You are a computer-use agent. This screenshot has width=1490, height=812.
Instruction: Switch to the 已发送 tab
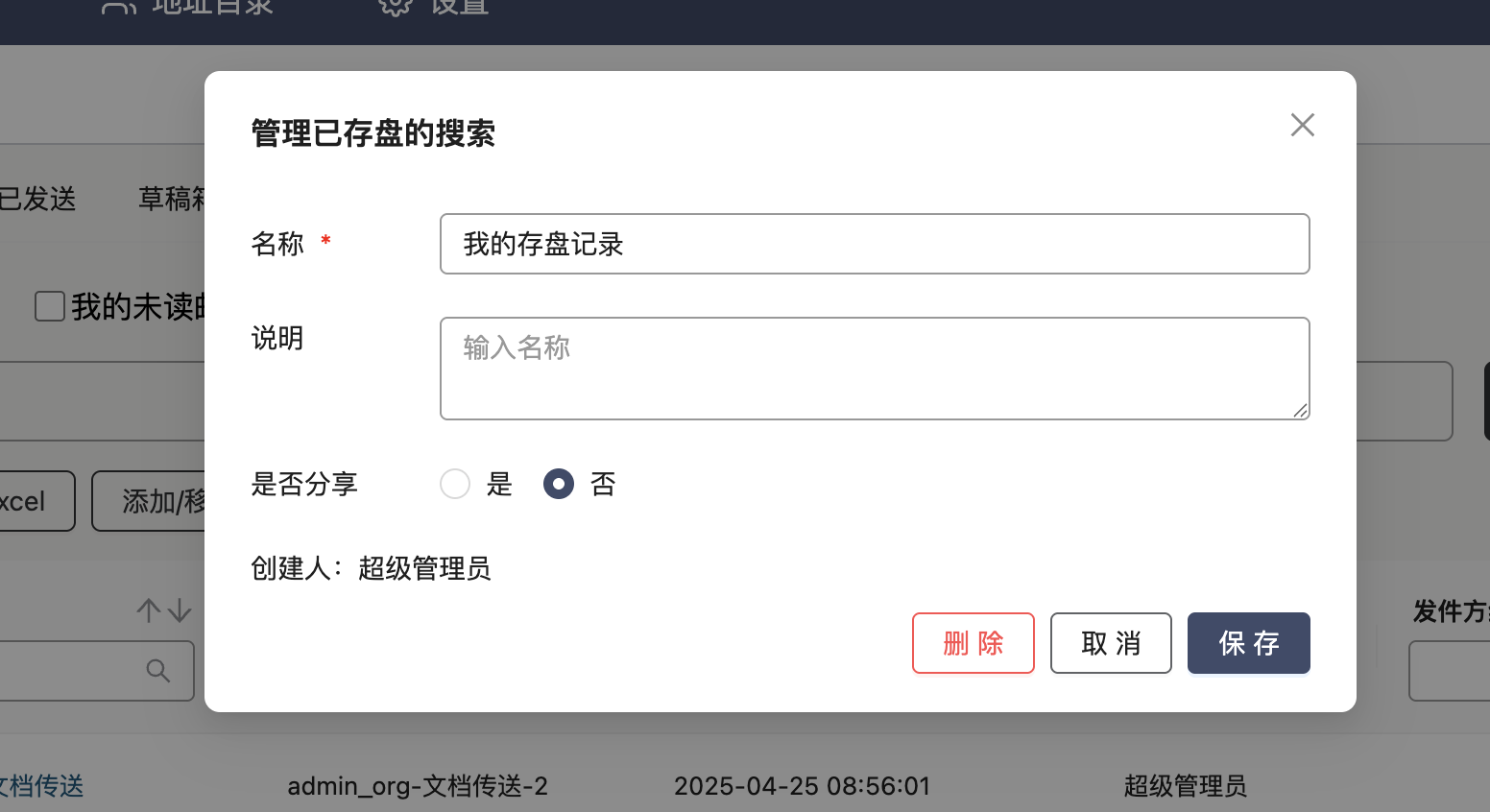pos(38,199)
